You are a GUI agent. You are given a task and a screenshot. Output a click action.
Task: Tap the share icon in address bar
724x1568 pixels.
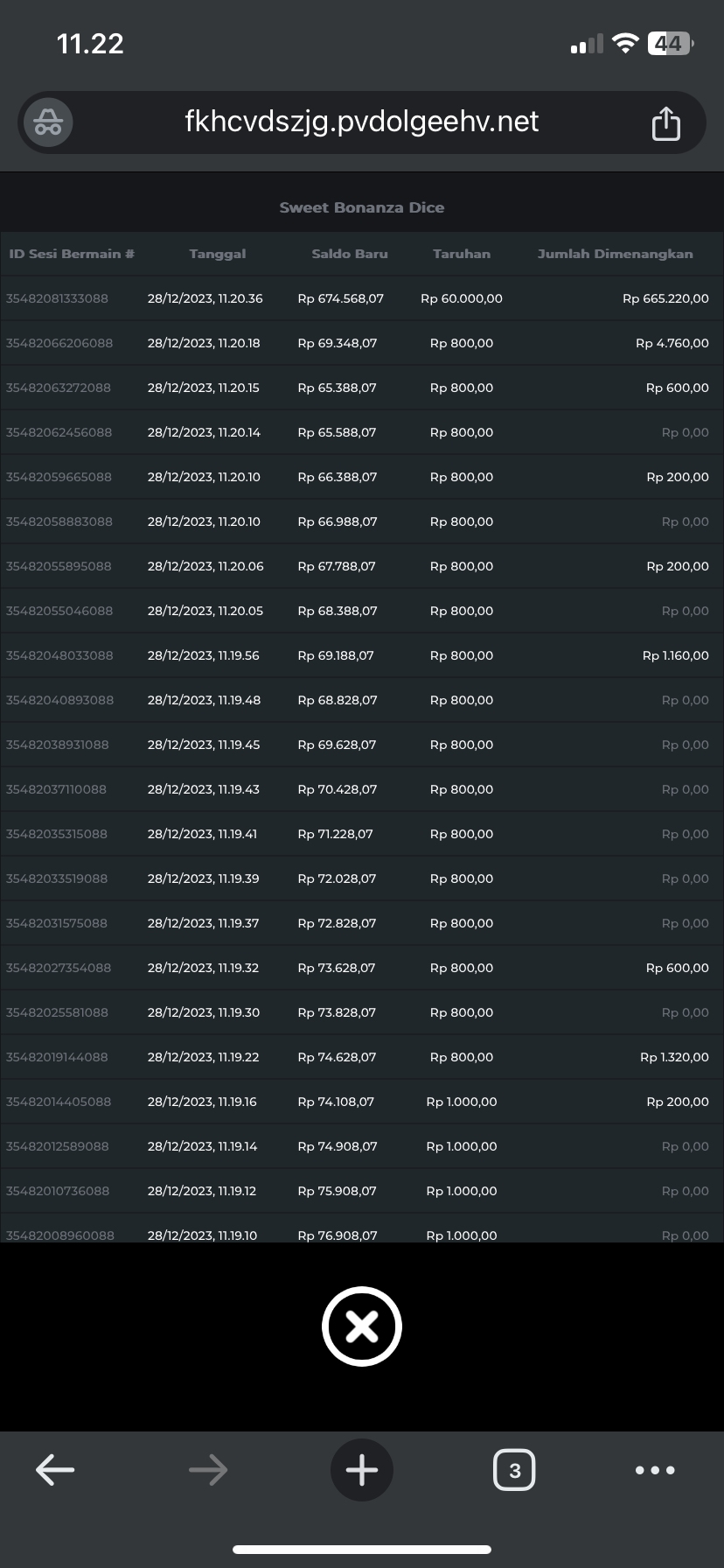click(665, 123)
